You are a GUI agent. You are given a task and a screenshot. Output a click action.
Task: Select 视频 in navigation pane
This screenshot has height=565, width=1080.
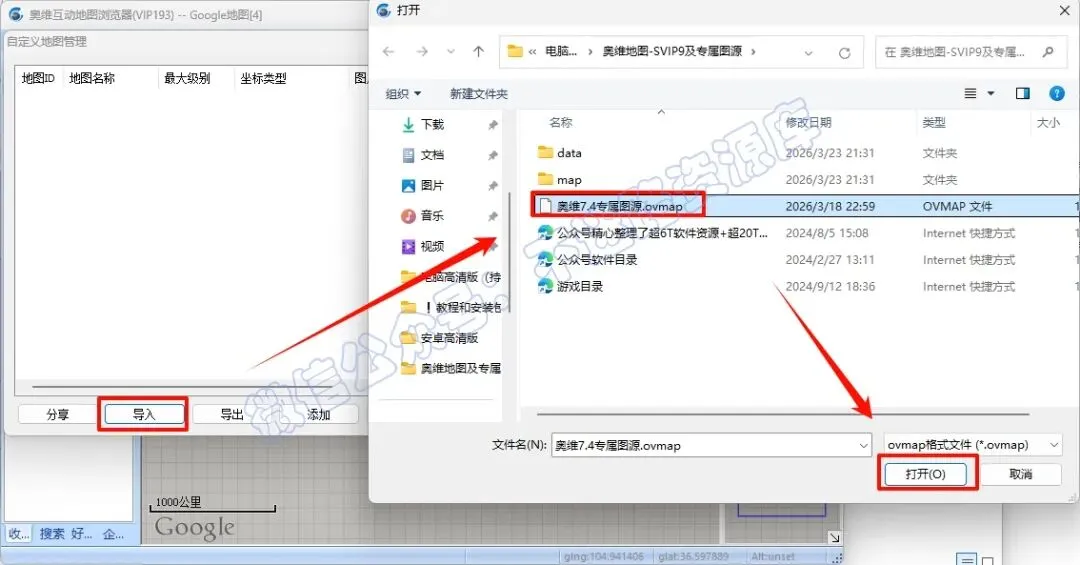click(433, 246)
